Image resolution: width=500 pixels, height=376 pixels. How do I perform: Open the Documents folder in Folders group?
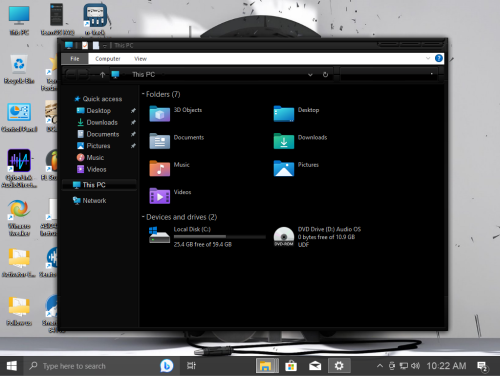click(x=159, y=141)
